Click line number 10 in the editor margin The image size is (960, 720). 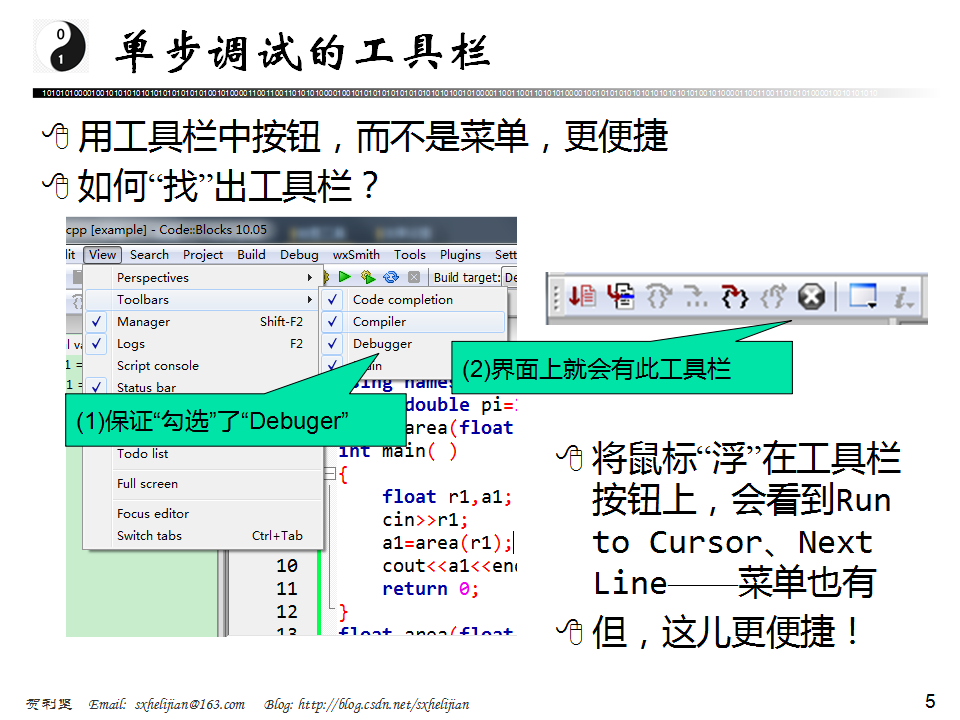coord(287,566)
